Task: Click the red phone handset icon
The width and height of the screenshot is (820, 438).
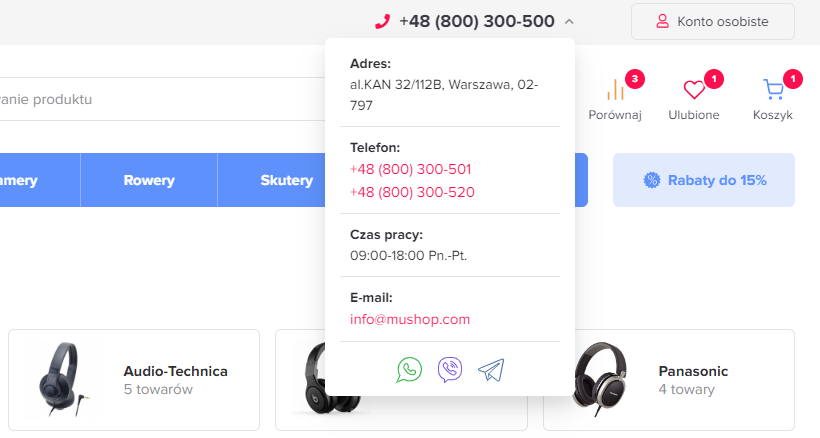Action: tap(382, 21)
